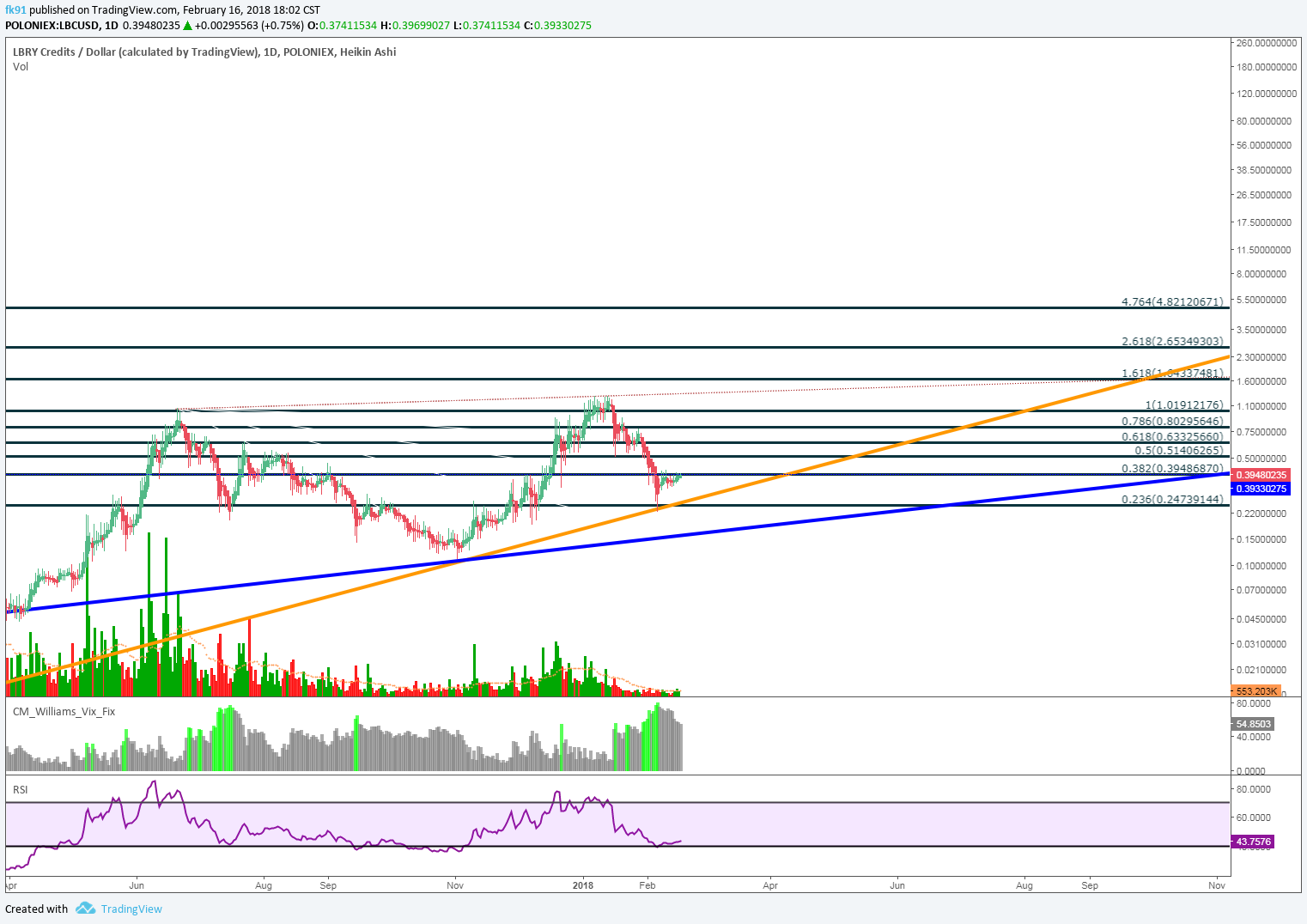The width and height of the screenshot is (1307, 924).
Task: Click the green up-arrow change indicator
Action: [x=187, y=25]
